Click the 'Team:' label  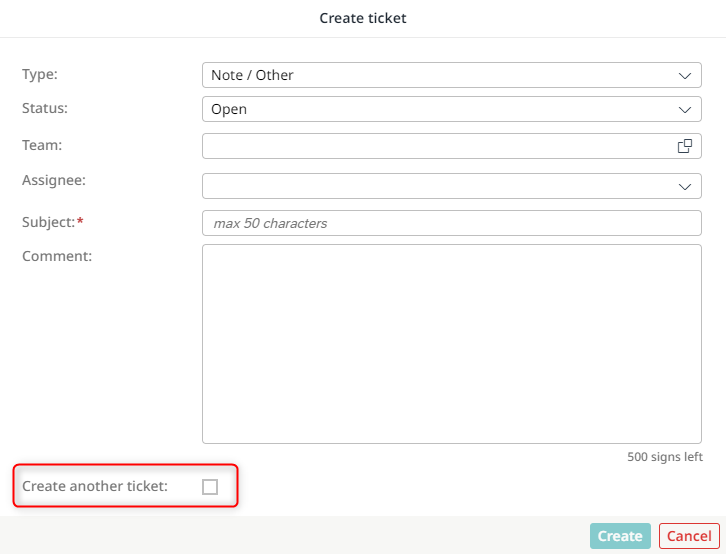click(42, 145)
